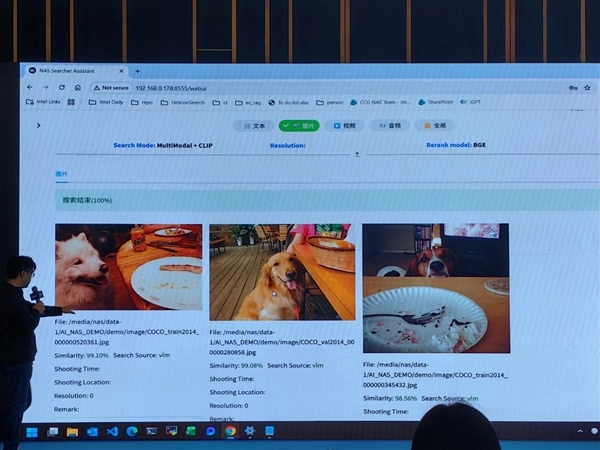
Task: Open a new browser tab with plus
Action: (137, 71)
